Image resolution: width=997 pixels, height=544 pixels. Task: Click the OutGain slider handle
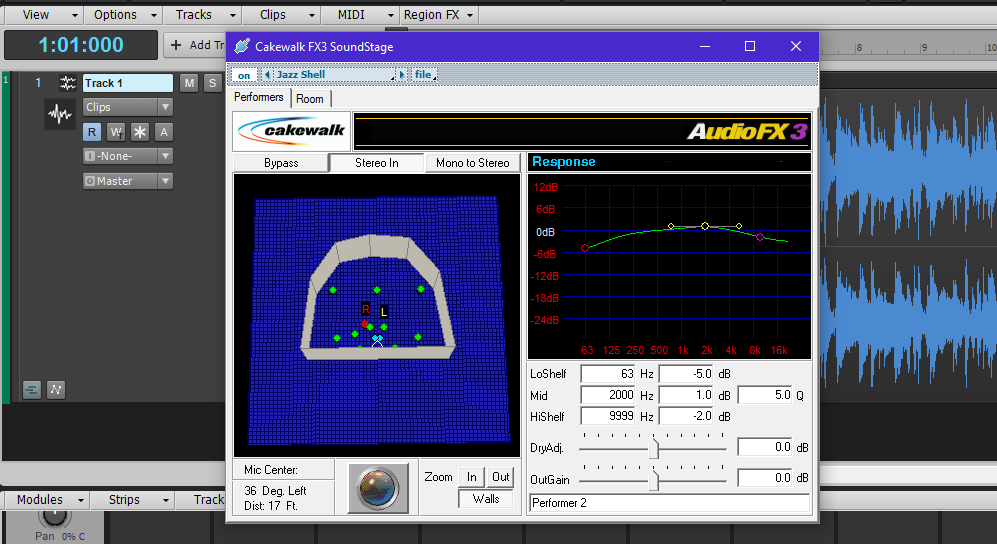tap(654, 479)
